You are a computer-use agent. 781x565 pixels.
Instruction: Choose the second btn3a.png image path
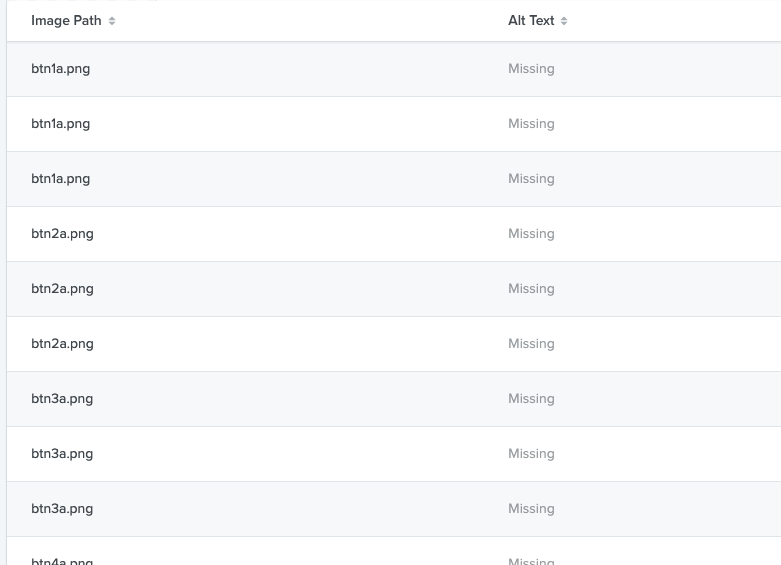pyautogui.click(x=62, y=454)
